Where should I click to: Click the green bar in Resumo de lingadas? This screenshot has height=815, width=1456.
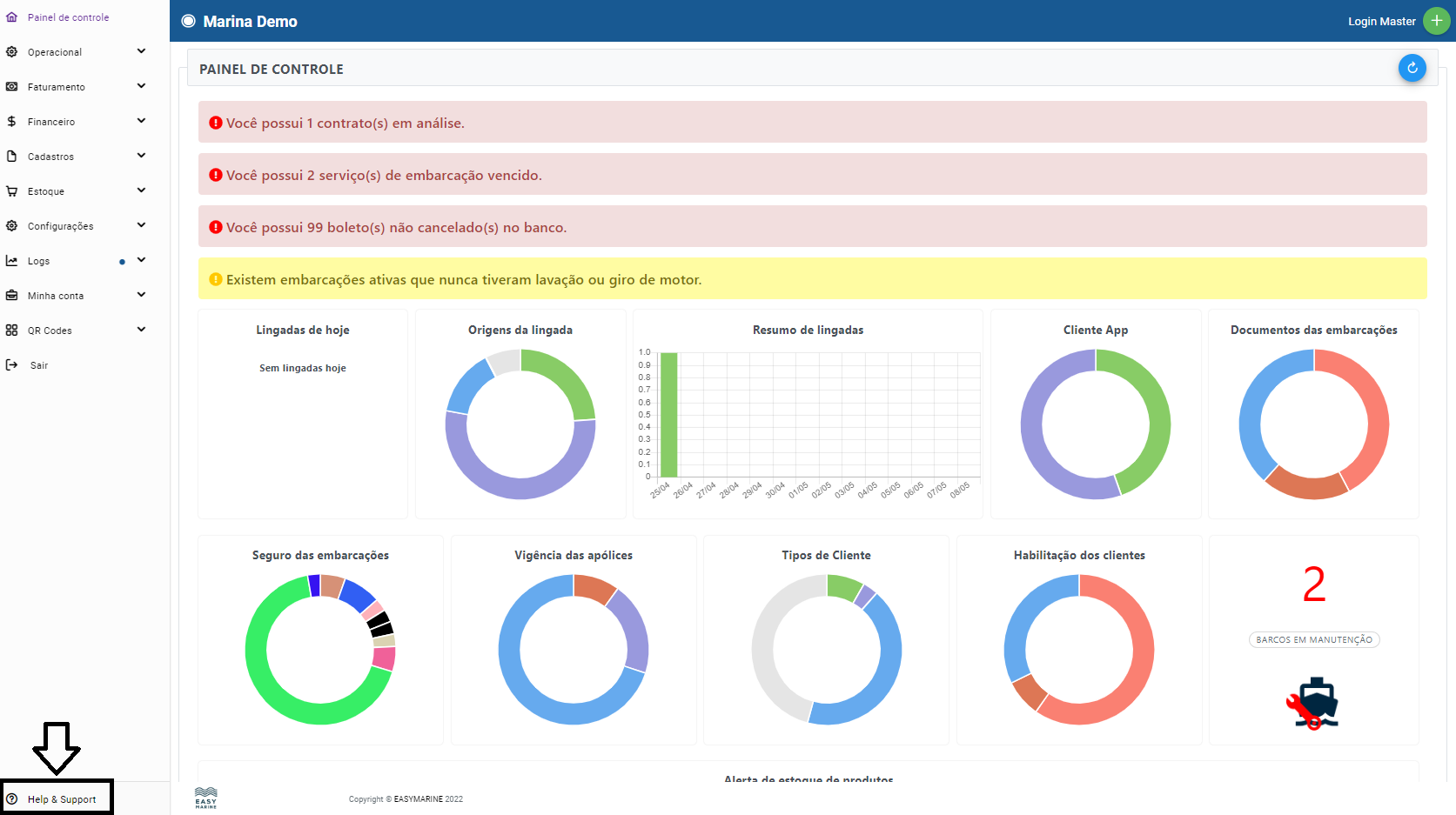coord(668,414)
